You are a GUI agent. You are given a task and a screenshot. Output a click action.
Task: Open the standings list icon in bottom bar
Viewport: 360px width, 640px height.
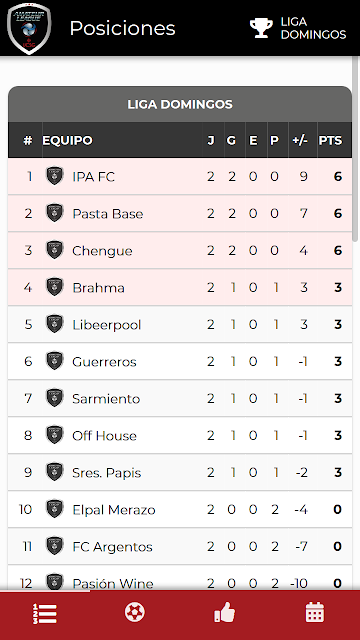pyautogui.click(x=45, y=613)
